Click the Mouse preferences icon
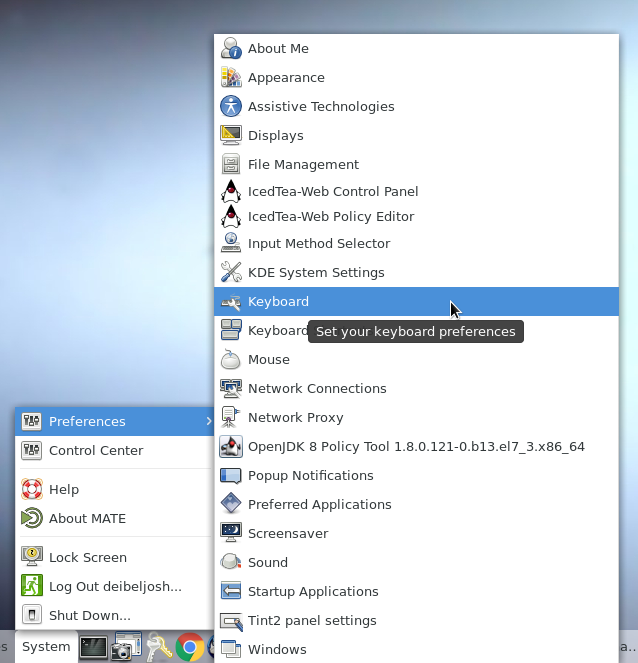This screenshot has width=638, height=663. (x=231, y=359)
